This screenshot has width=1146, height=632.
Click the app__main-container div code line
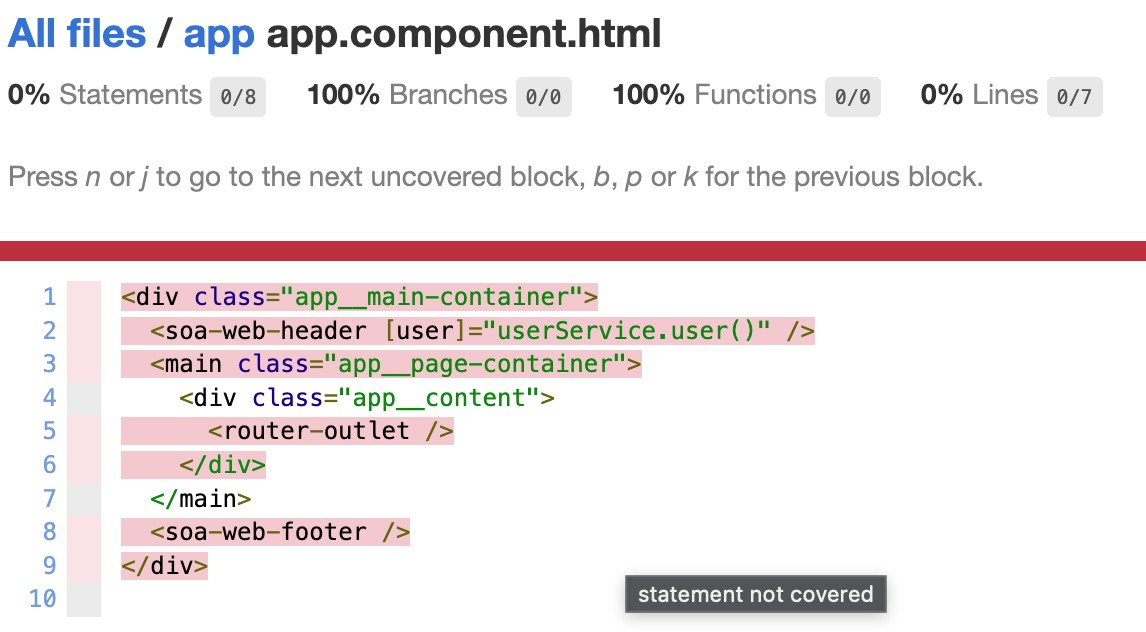coord(360,297)
